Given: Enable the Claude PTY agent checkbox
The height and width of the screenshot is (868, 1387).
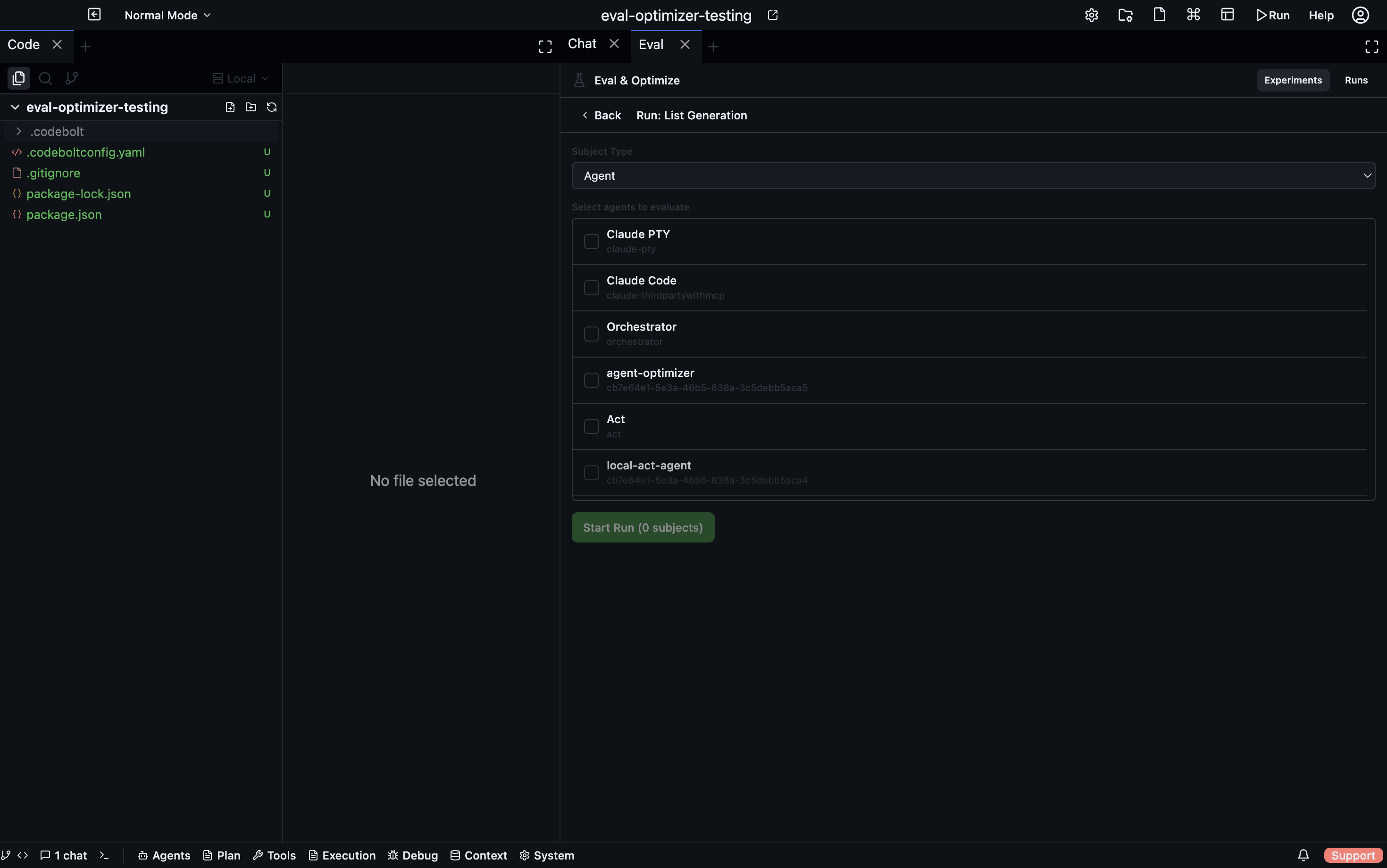Looking at the screenshot, I should (x=591, y=241).
